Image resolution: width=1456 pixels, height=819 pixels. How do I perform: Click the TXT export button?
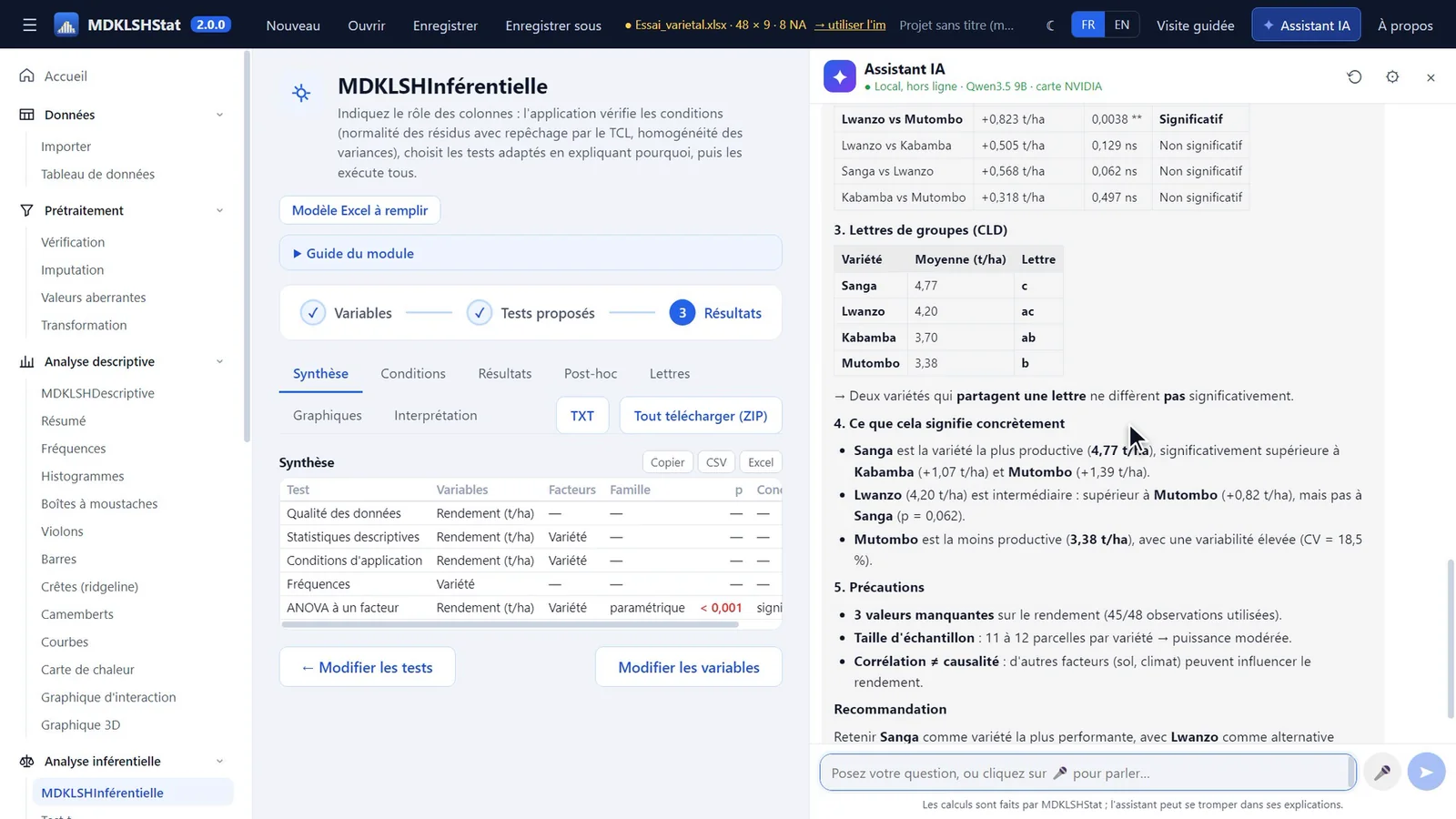(x=582, y=416)
